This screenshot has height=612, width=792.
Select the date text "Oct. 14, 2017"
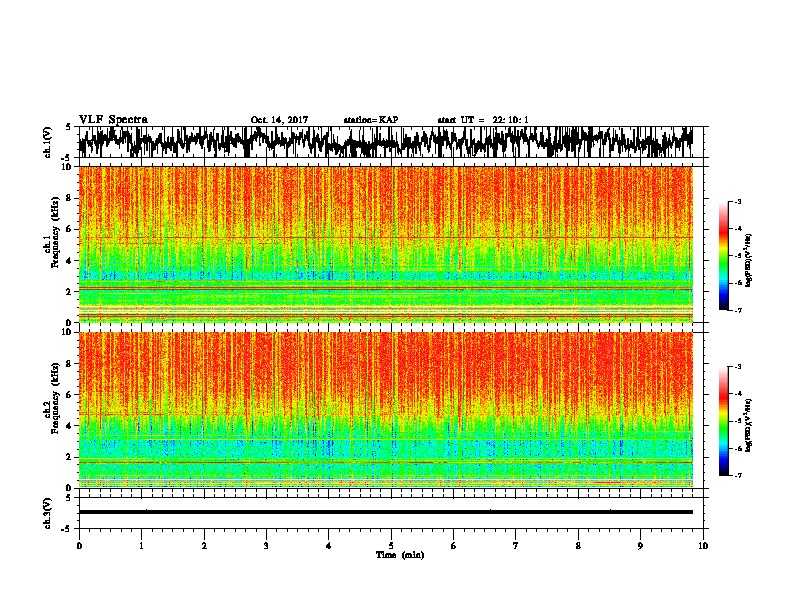click(x=279, y=120)
